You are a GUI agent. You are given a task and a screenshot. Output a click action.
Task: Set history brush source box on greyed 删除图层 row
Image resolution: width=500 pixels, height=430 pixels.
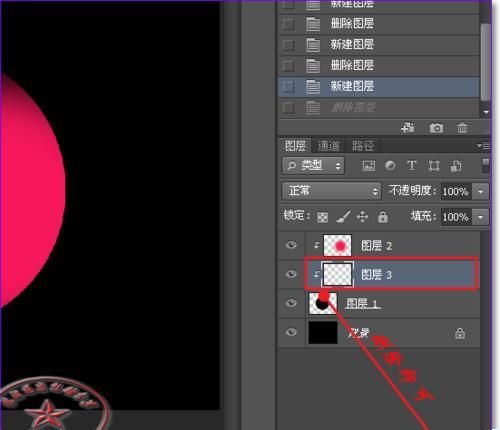[x=288, y=107]
